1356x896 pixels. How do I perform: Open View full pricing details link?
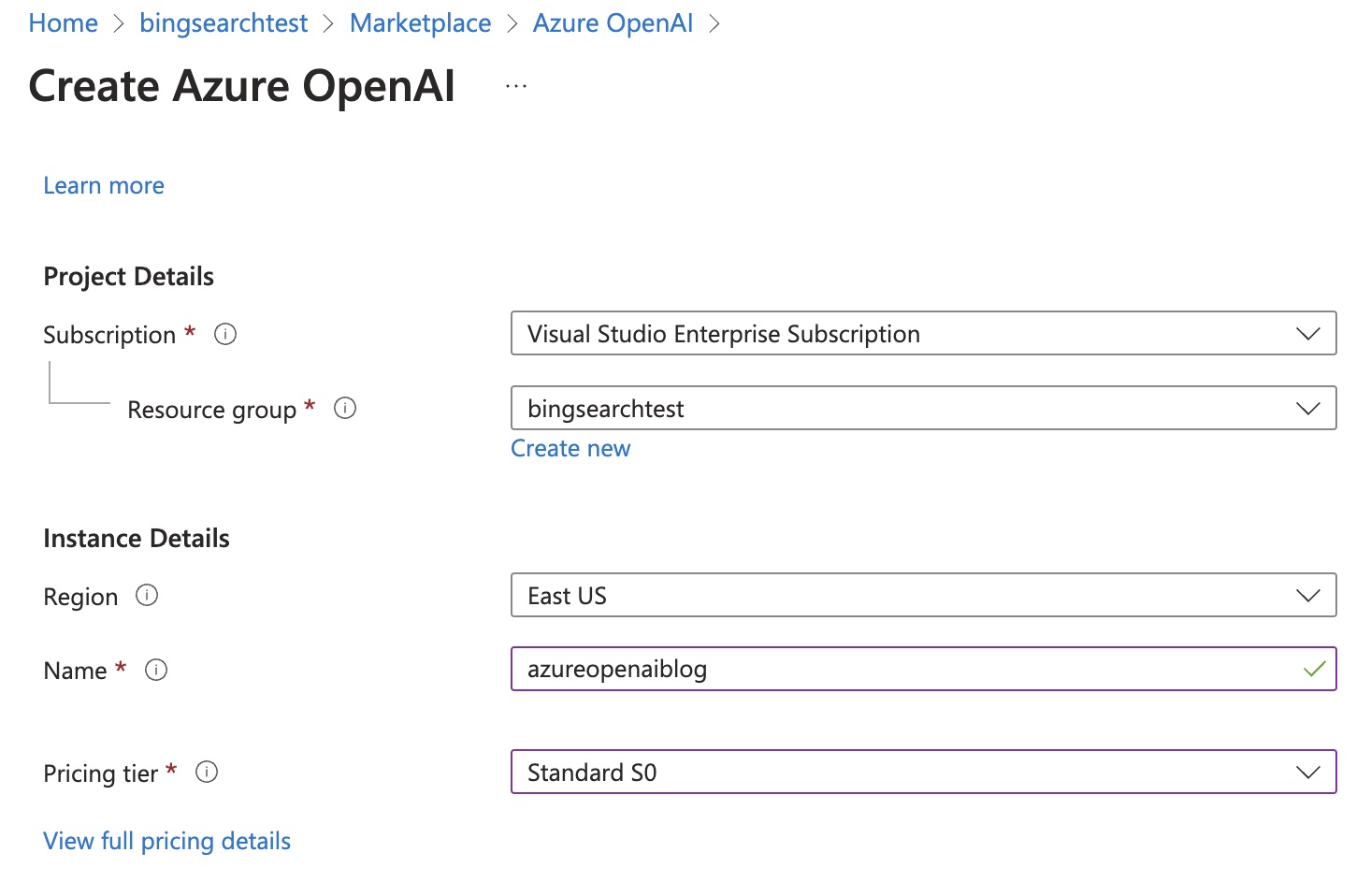pos(166,841)
